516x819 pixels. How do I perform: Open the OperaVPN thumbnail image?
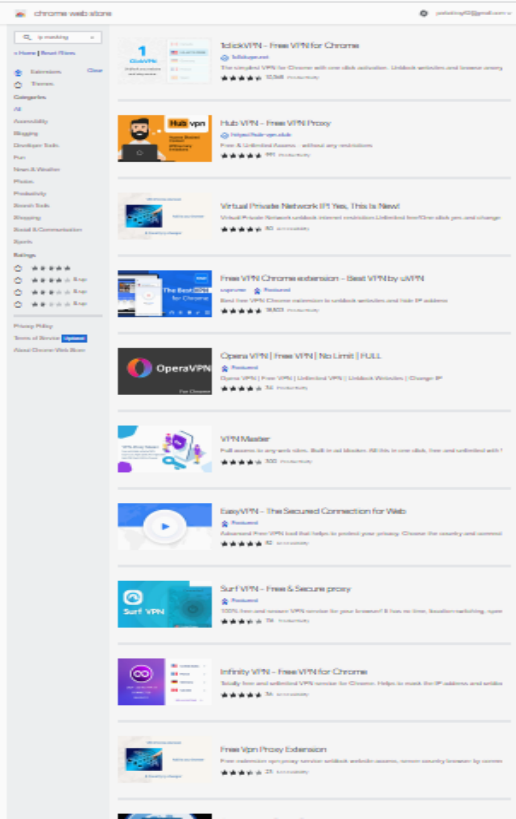(165, 371)
